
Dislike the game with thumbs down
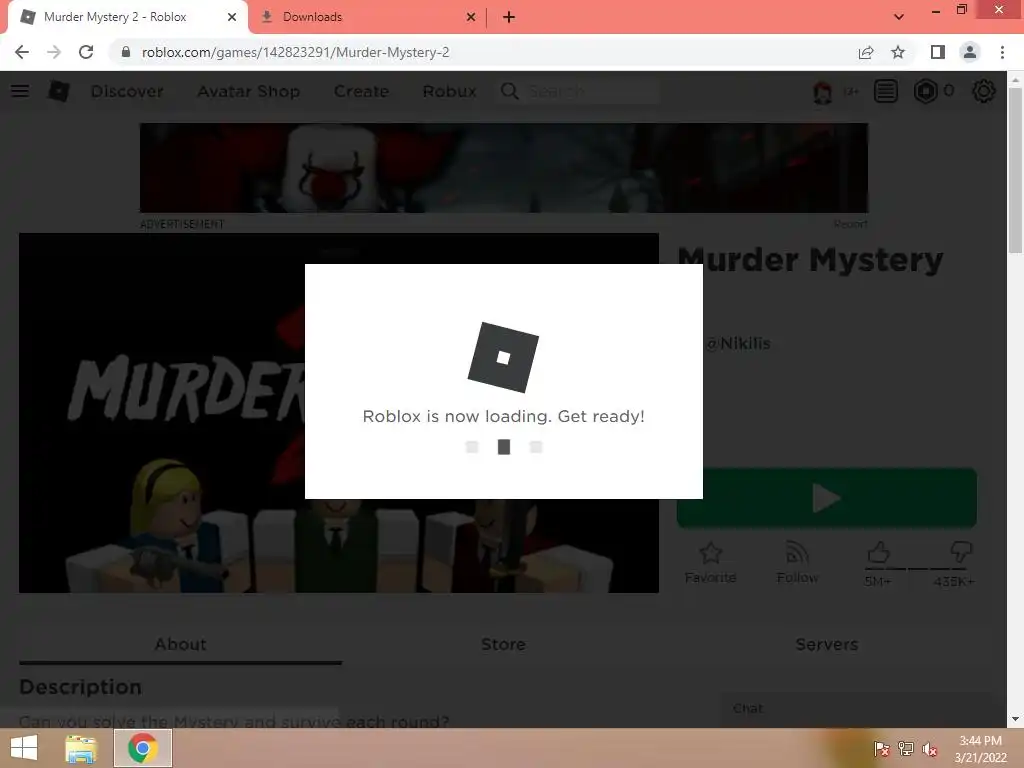pos(961,553)
